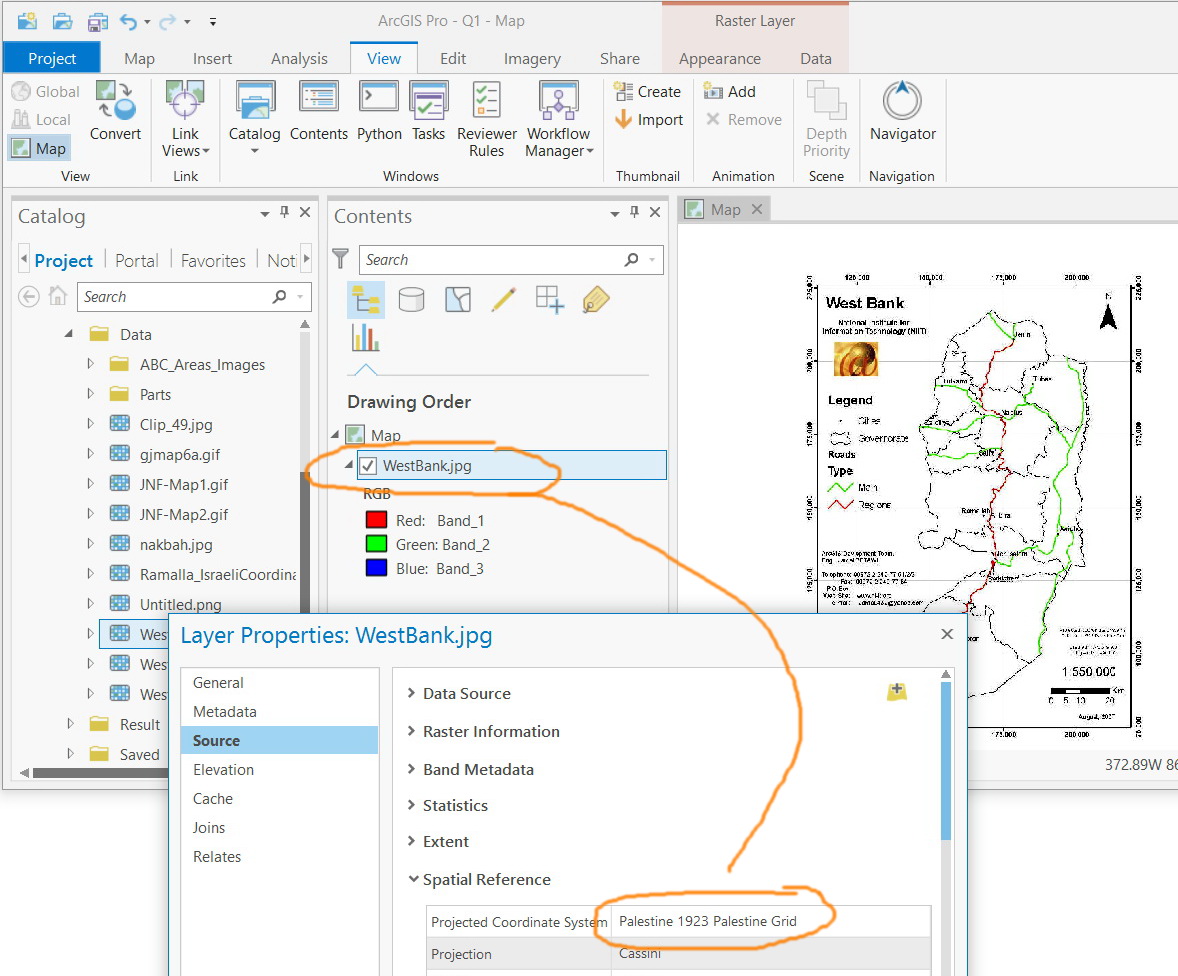This screenshot has width=1178, height=976.
Task: Select JNF-Map1.gif in Catalog
Action: (x=183, y=484)
